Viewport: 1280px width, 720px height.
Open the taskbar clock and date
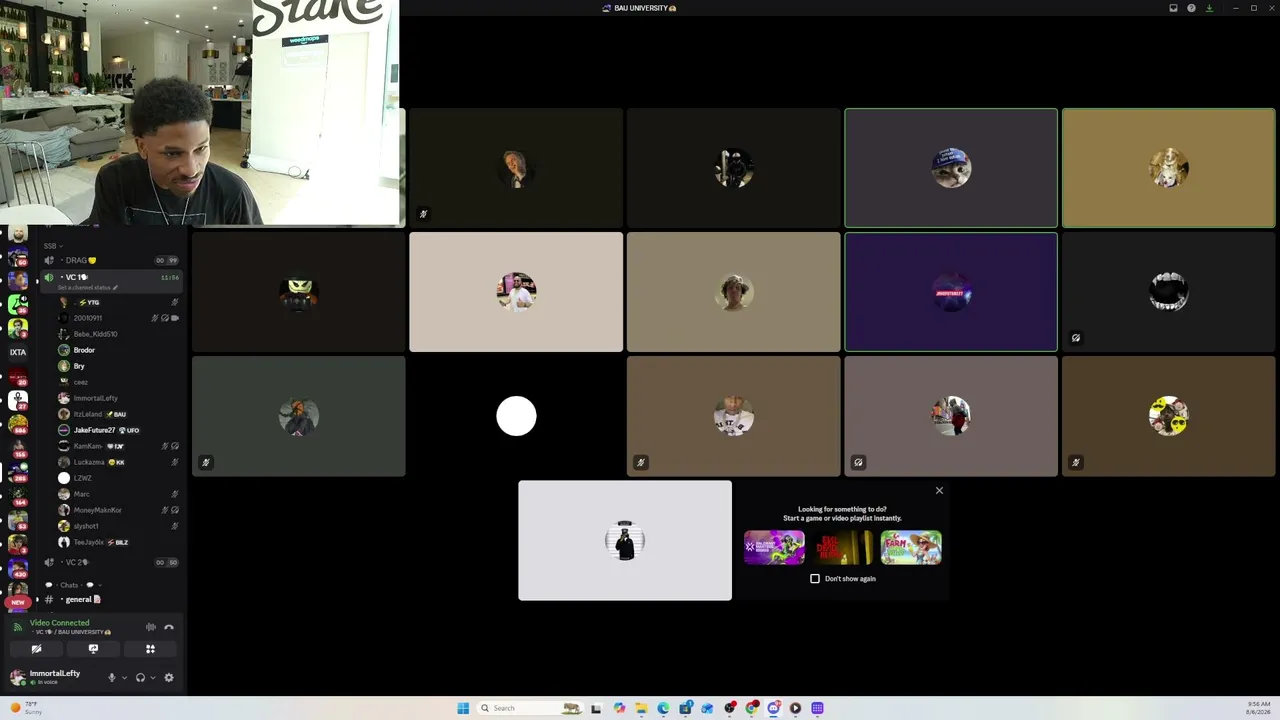tap(1258, 708)
